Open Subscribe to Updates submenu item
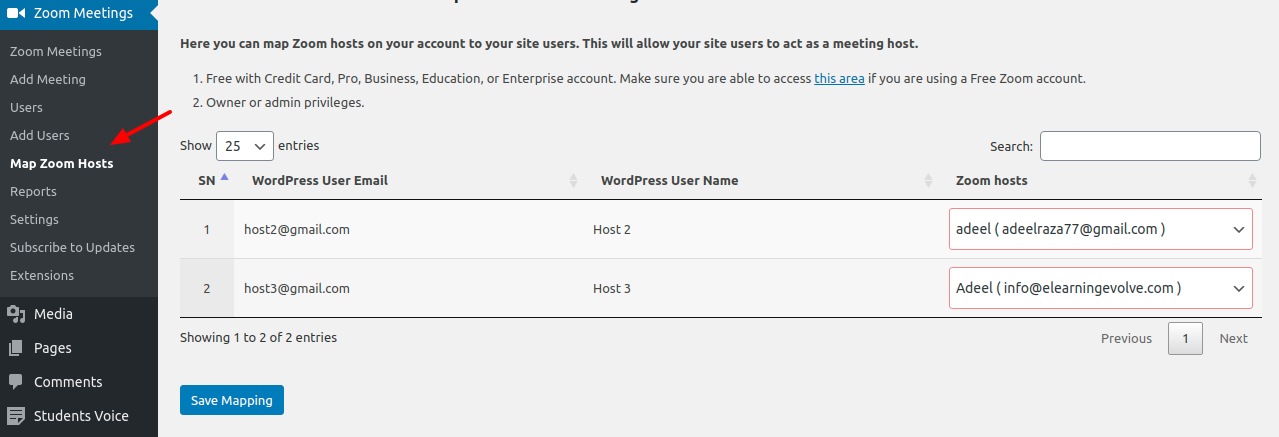 [x=72, y=247]
